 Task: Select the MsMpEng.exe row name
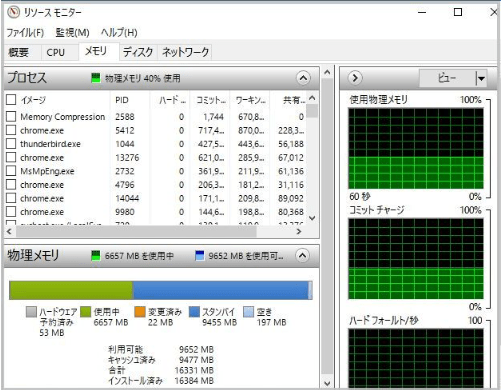point(47,171)
